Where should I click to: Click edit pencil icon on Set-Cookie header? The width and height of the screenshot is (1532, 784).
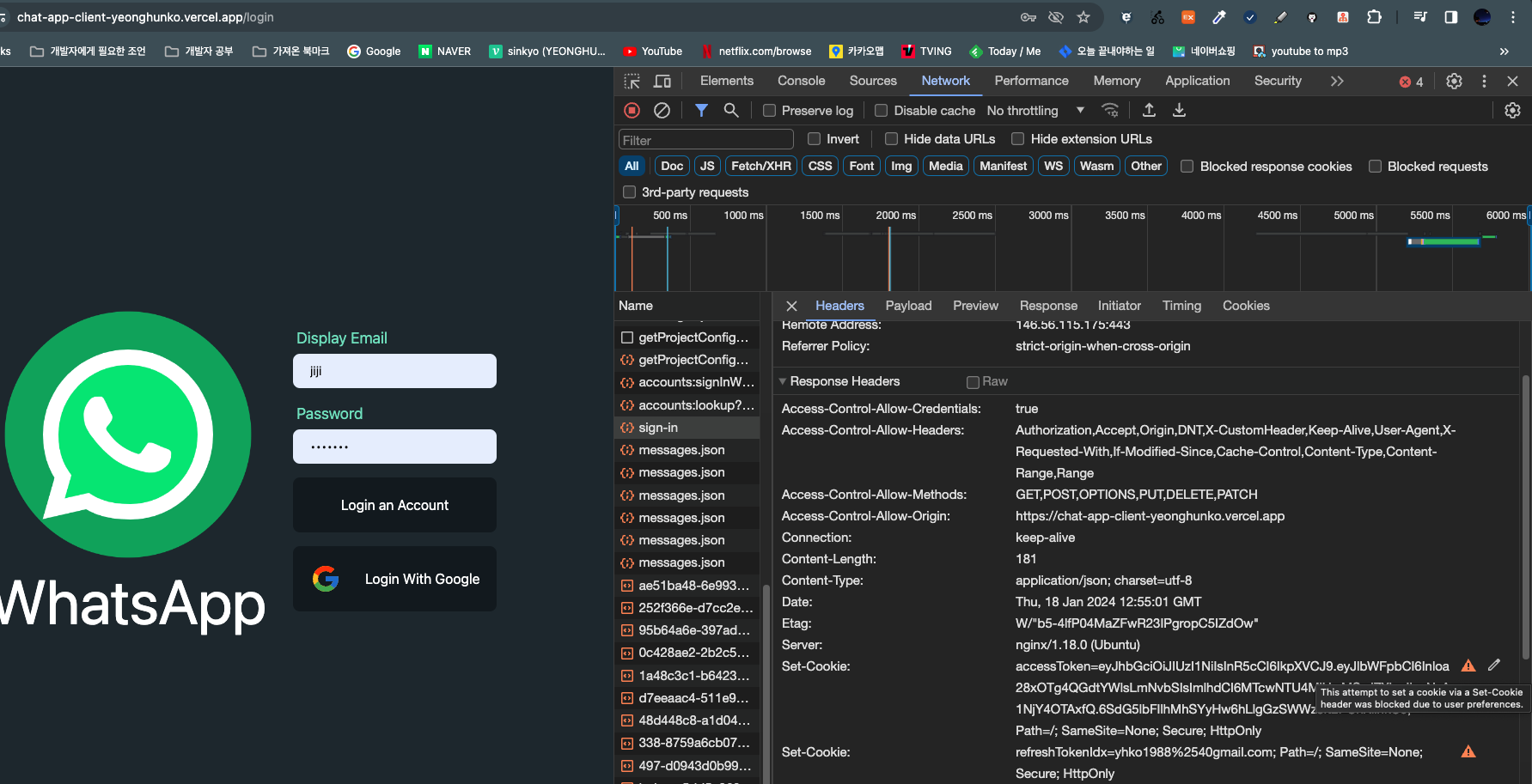click(1494, 665)
